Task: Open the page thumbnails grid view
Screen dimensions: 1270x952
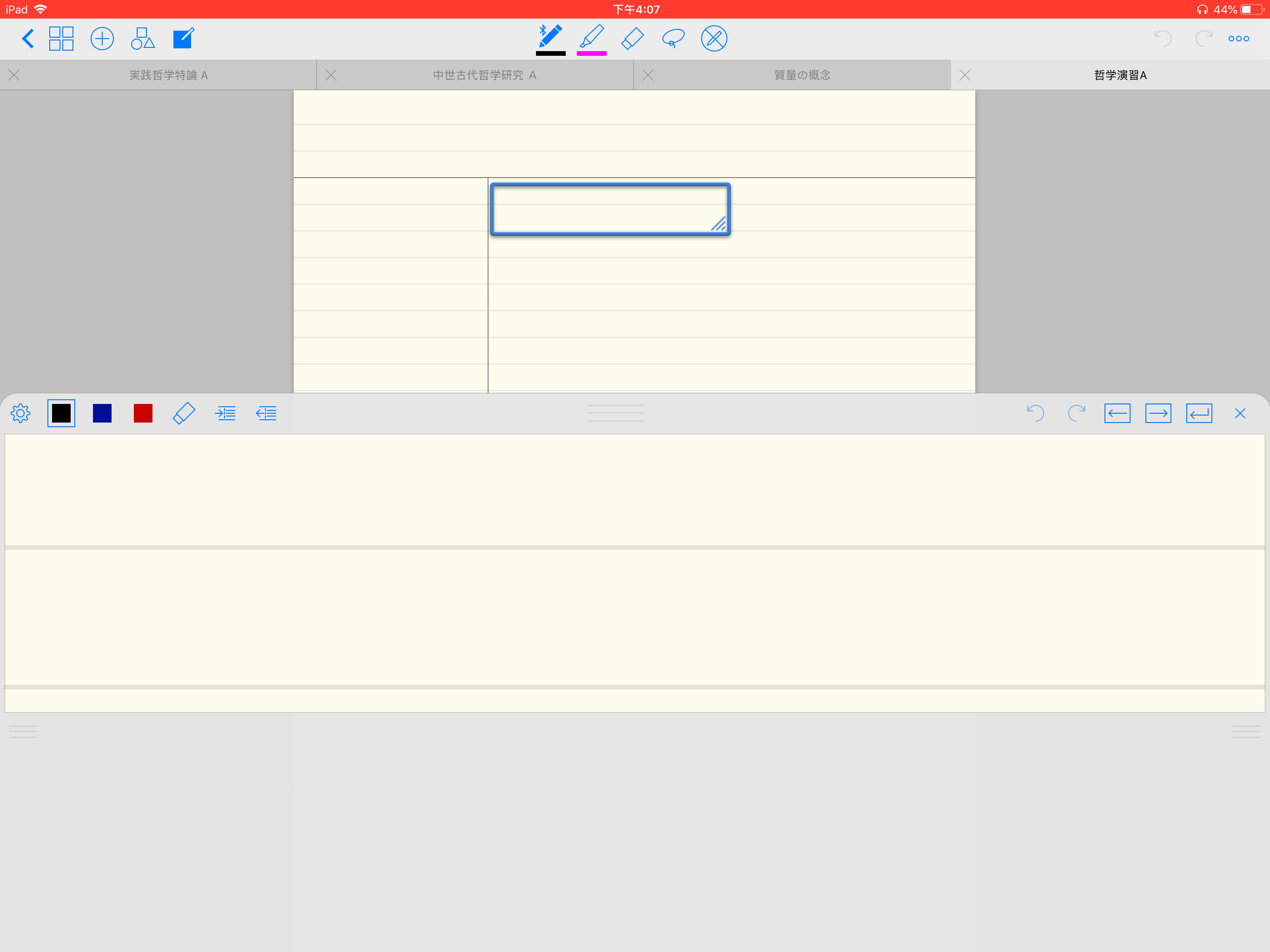Action: coord(61,39)
